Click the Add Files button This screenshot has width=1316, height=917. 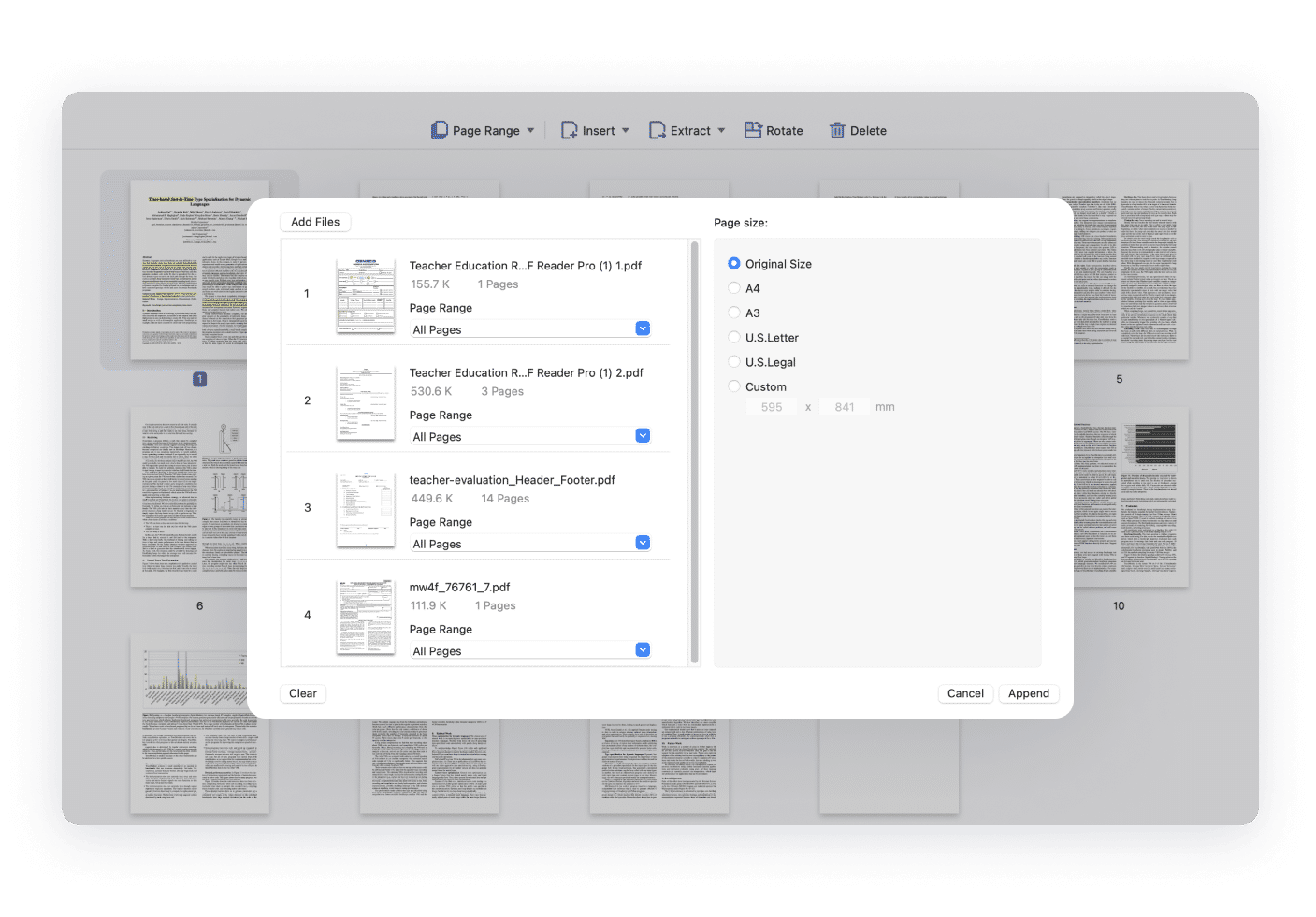(315, 222)
